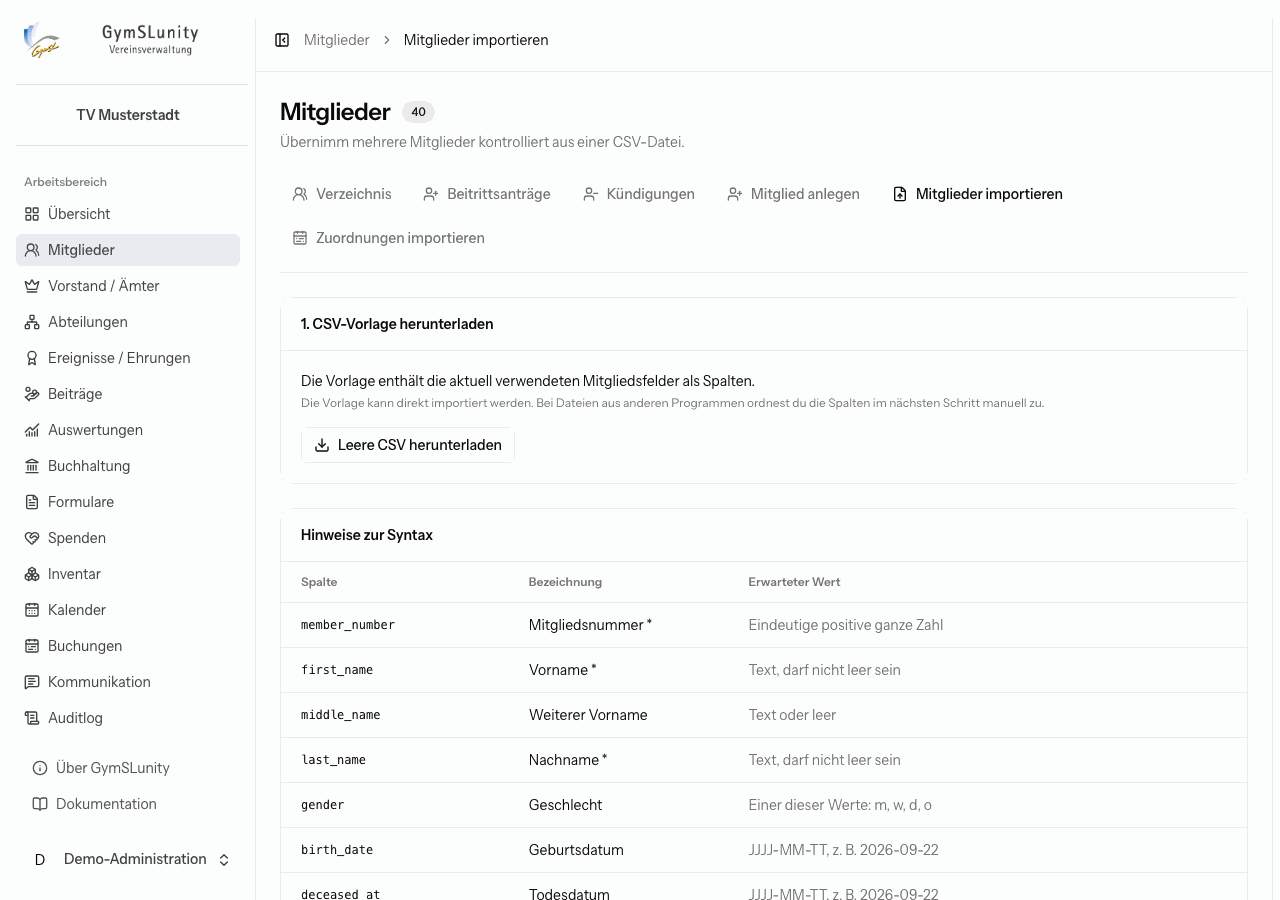Click the Mitglieder importieren file-upload icon
Image resolution: width=1280 pixels, height=900 pixels.
click(x=900, y=194)
